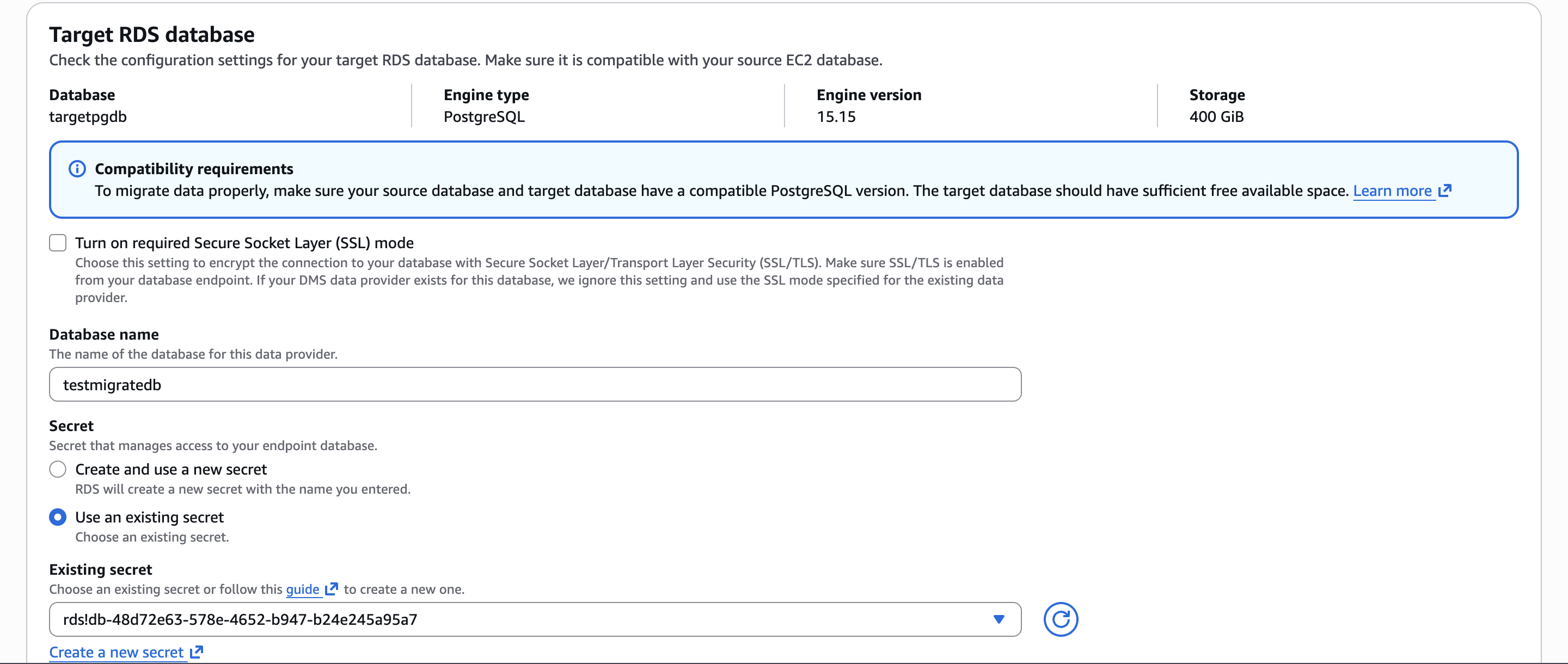Select Use an existing secret radio
This screenshot has height=664, width=1568.
[x=58, y=518]
